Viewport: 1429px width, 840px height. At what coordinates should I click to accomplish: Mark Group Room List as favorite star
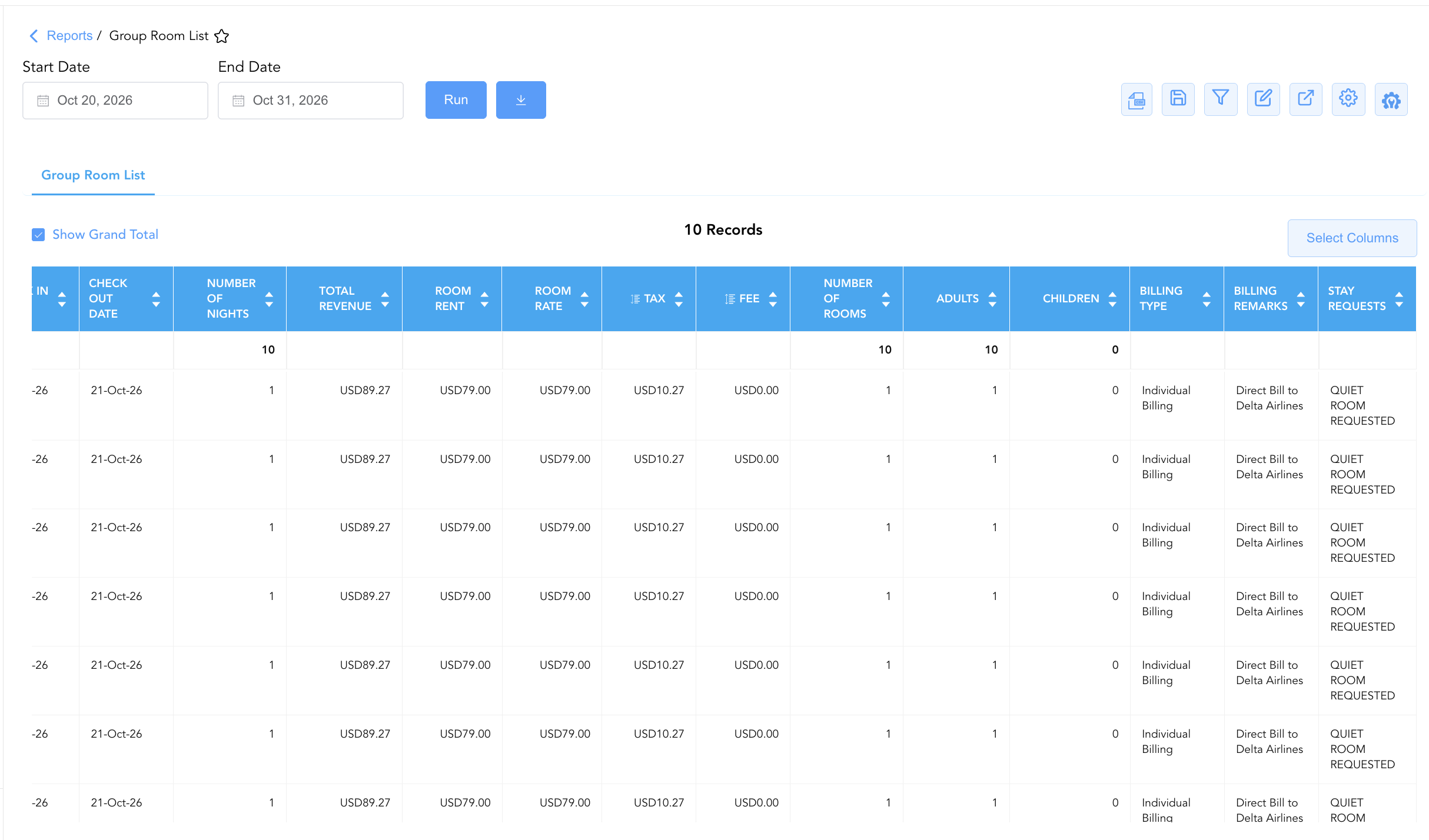(221, 36)
